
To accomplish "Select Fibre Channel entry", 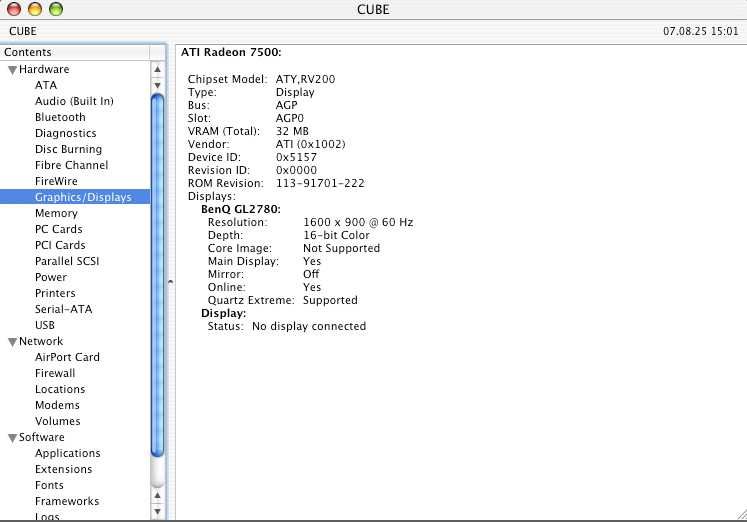I will pyautogui.click(x=71, y=165).
